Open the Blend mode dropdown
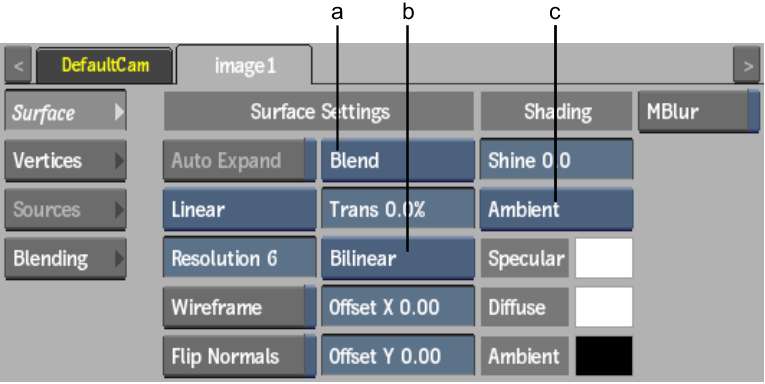This screenshot has width=765, height=384. pyautogui.click(x=398, y=161)
